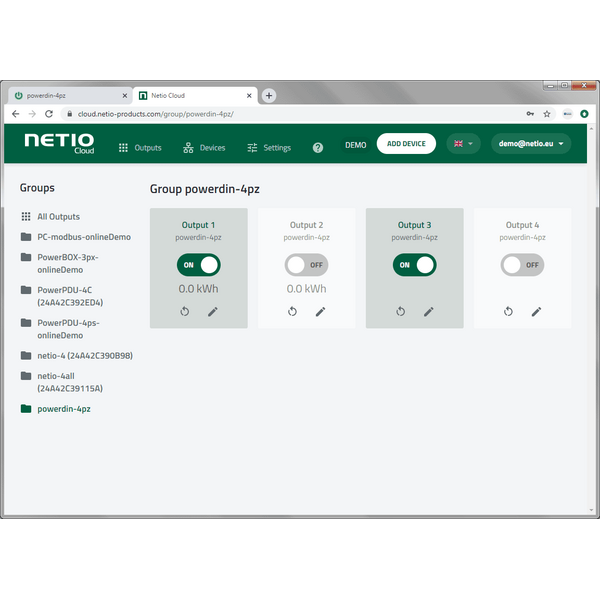Reload the page with browser refresh icon
The height and width of the screenshot is (600, 600).
(48, 114)
